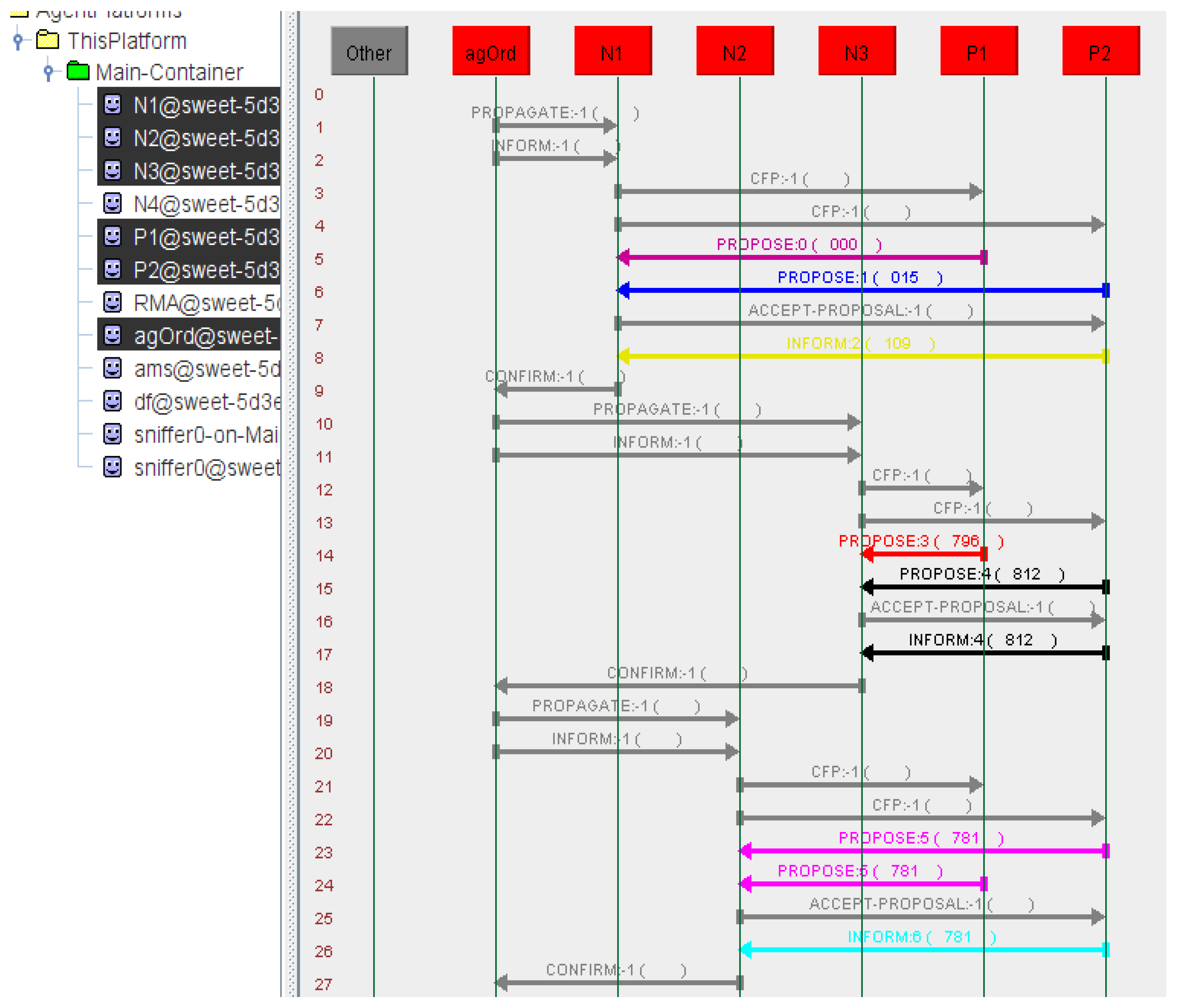Viewport: 1177px width, 1008px height.
Task: Click the red agOrd agent box
Action: tap(491, 51)
